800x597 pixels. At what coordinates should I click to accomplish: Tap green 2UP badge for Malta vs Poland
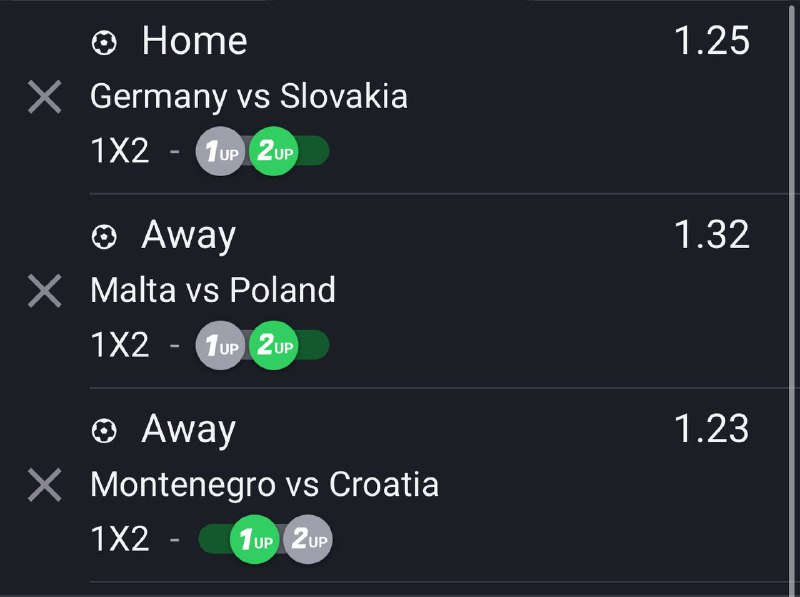273,346
